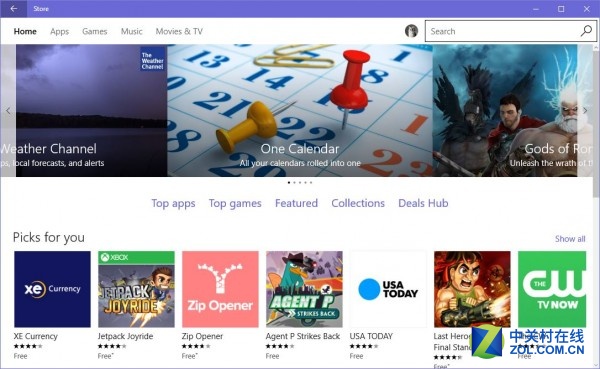Image resolution: width=600 pixels, height=369 pixels.
Task: Select the USA TODAY app tile
Action: (388, 289)
